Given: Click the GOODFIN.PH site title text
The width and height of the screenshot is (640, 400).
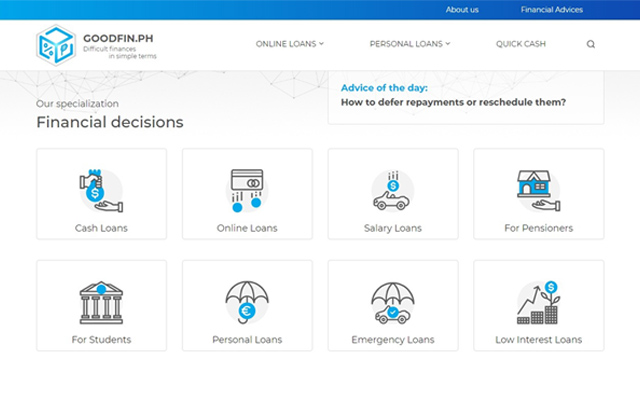Looking at the screenshot, I should 118,38.
